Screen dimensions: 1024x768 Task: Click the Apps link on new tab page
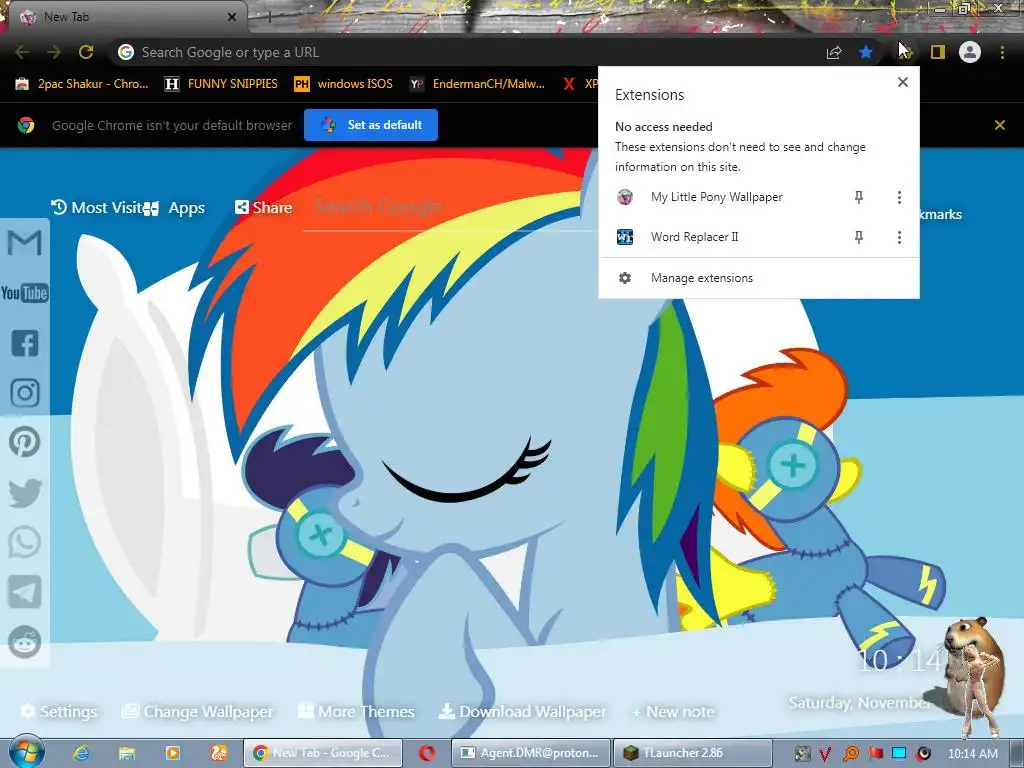click(174, 208)
